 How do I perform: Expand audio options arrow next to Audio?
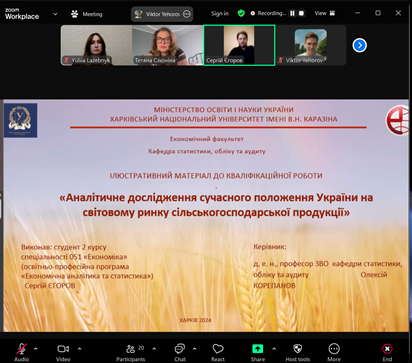pyautogui.click(x=36, y=349)
